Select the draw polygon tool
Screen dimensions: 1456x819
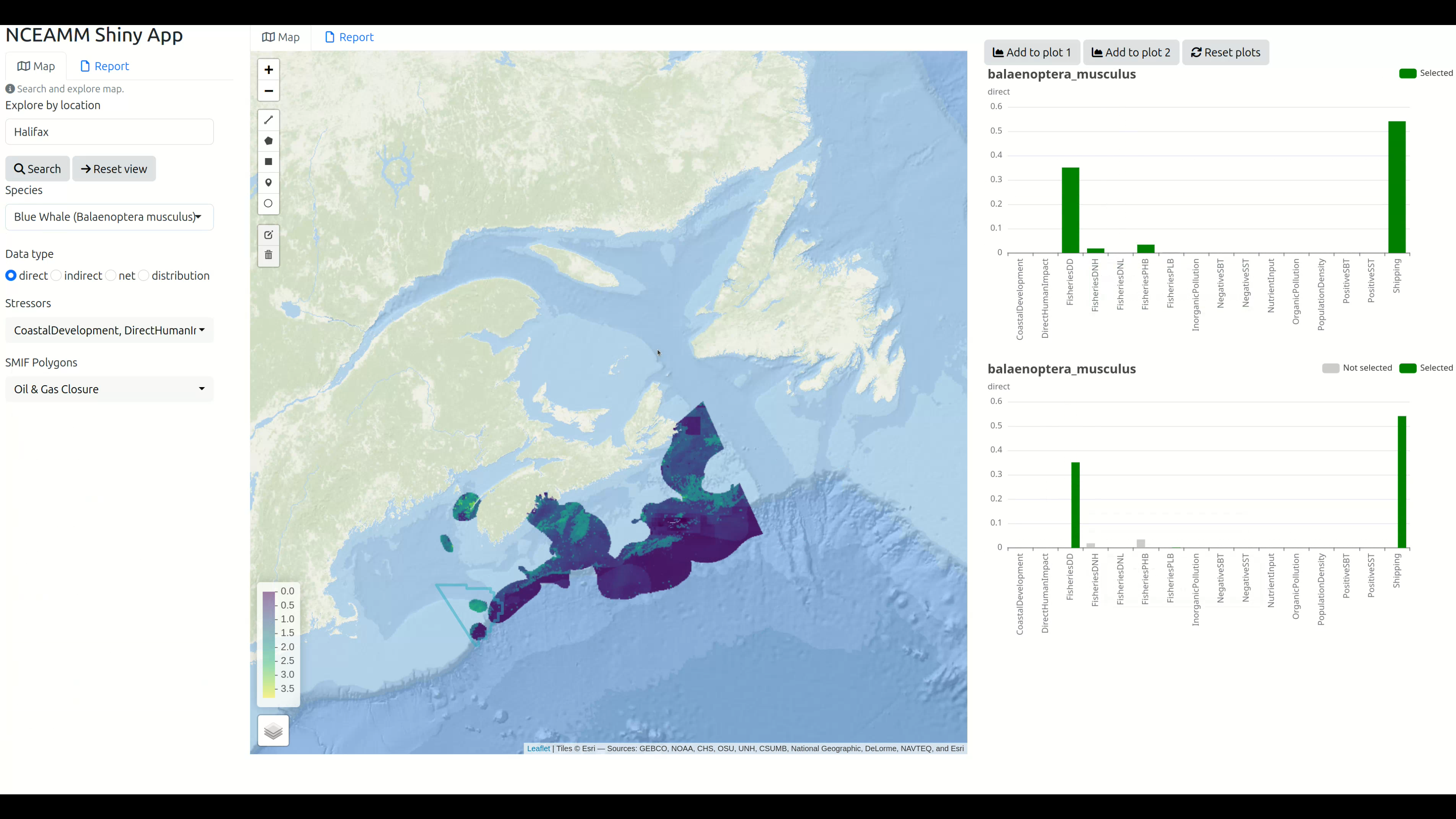[268, 141]
